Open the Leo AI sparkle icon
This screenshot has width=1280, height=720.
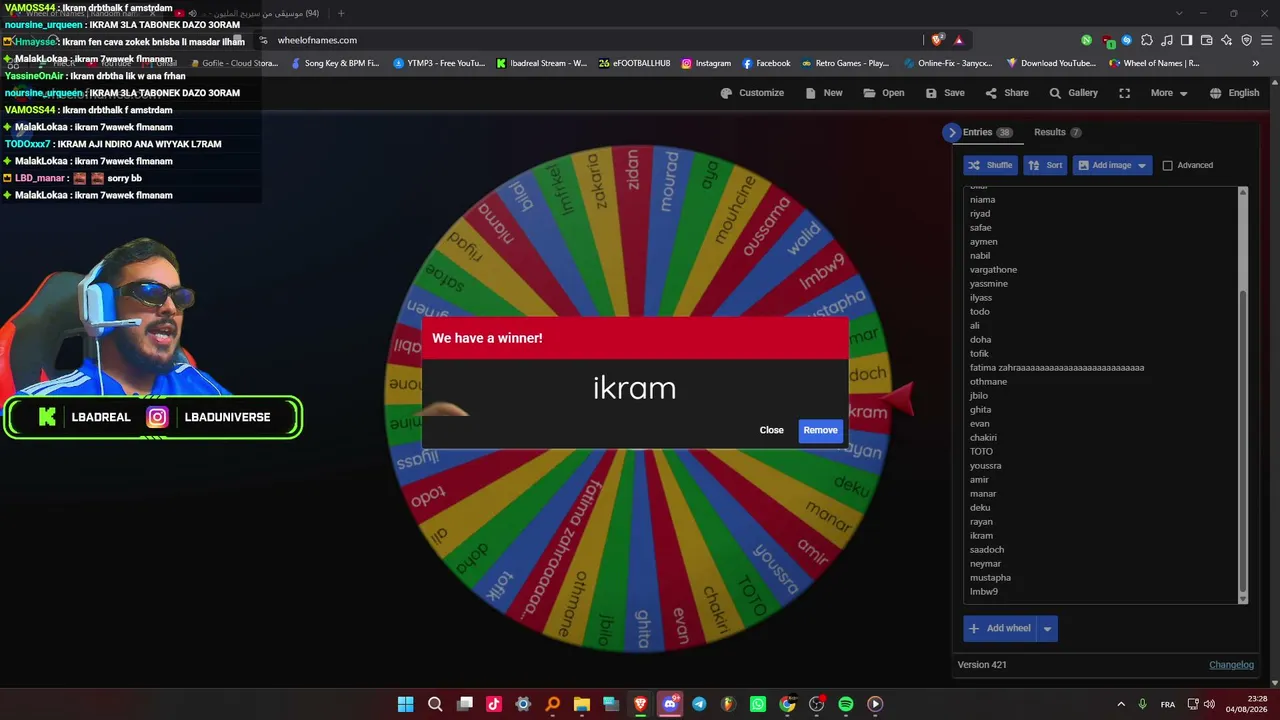pos(1226,40)
